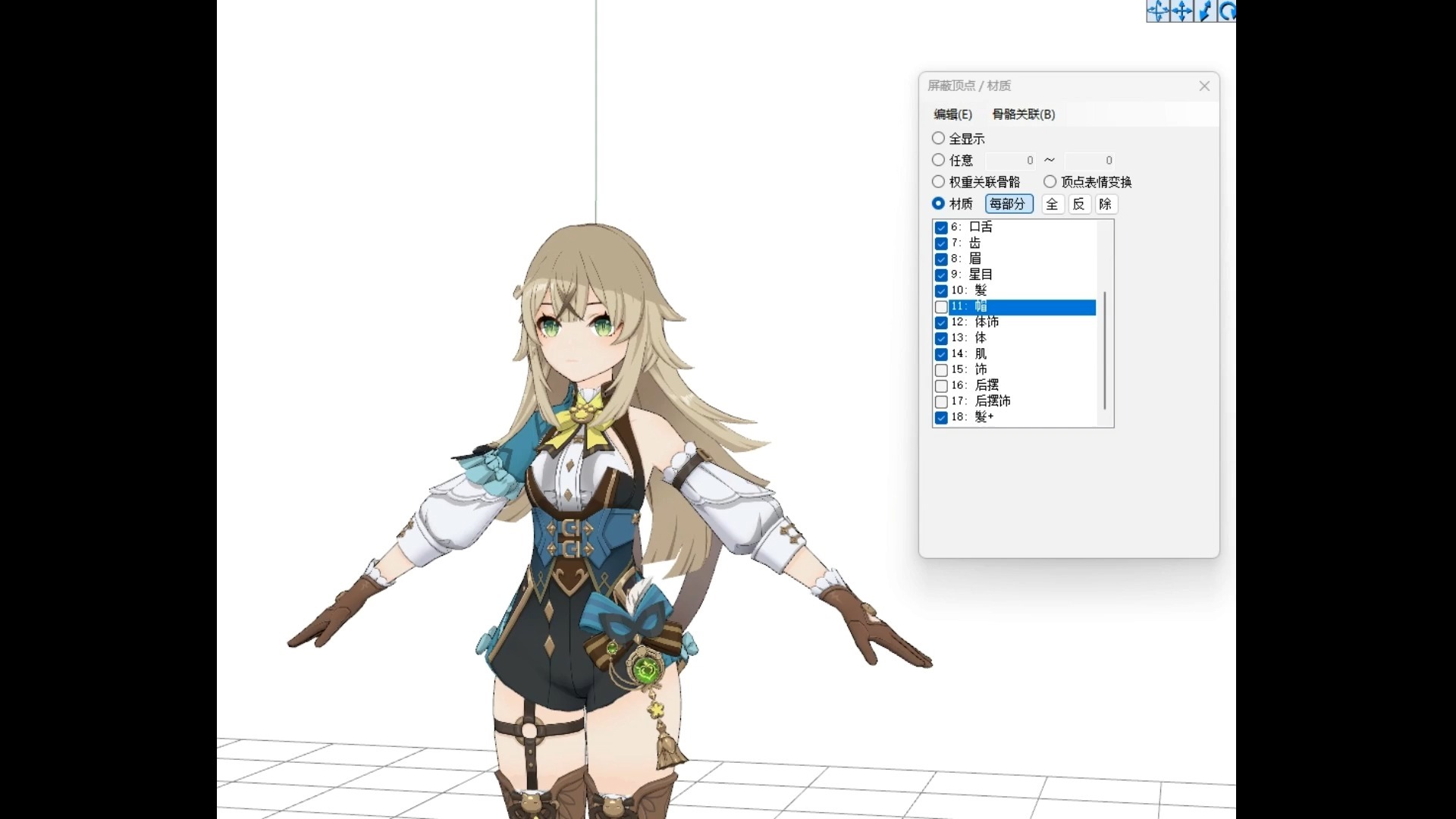Uncheck material 18: 髪+
Viewport: 1456px width, 819px height.
tap(941, 418)
